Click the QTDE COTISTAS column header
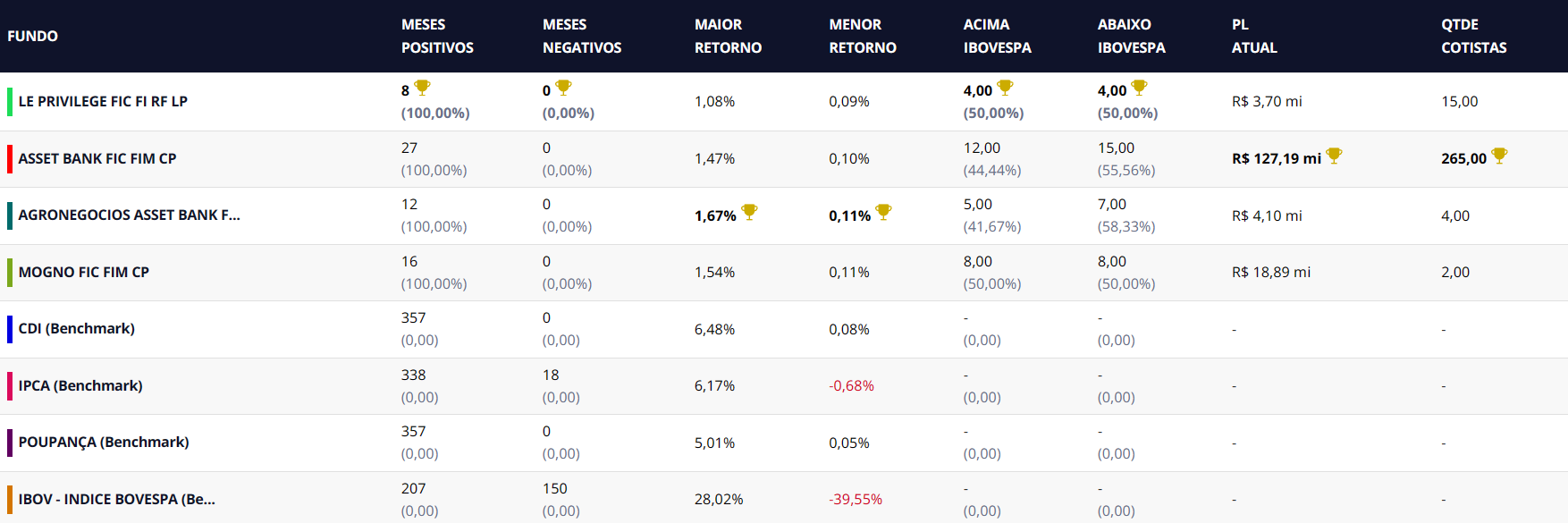This screenshot has height=523, width=1568. (1473, 36)
